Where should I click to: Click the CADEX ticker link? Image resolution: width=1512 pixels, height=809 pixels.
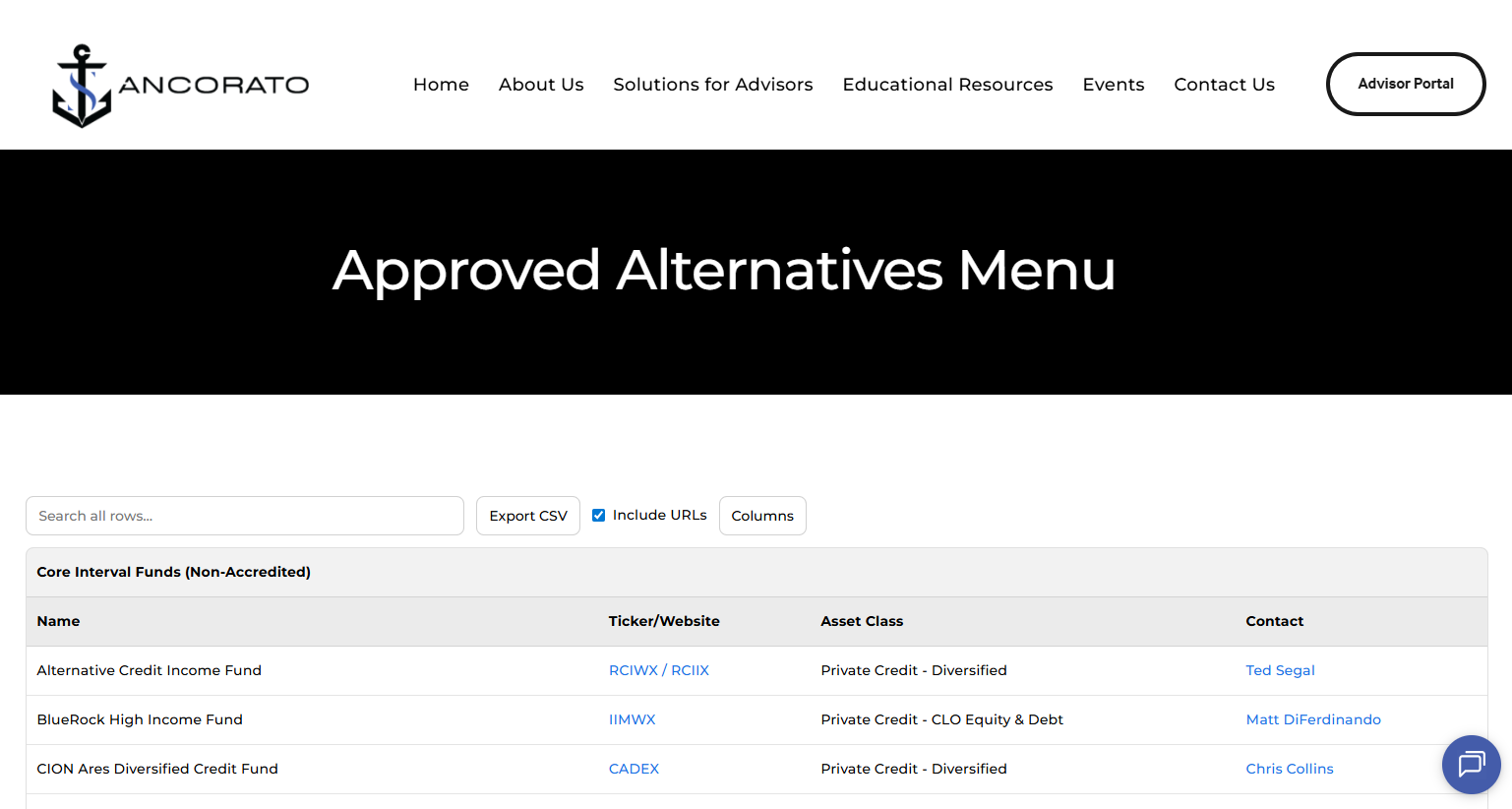click(x=634, y=769)
